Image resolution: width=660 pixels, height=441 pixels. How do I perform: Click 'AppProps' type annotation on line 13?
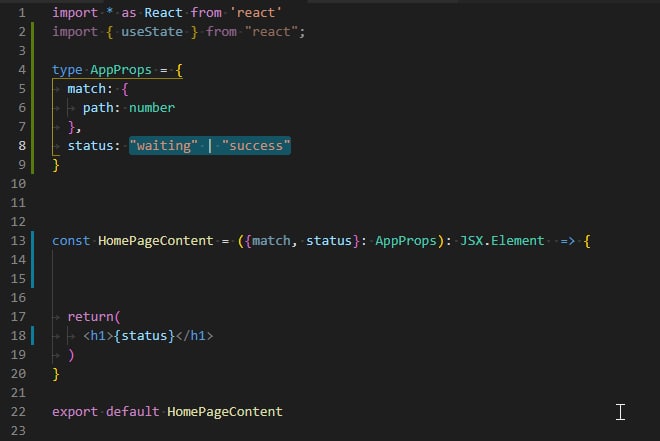click(x=406, y=241)
